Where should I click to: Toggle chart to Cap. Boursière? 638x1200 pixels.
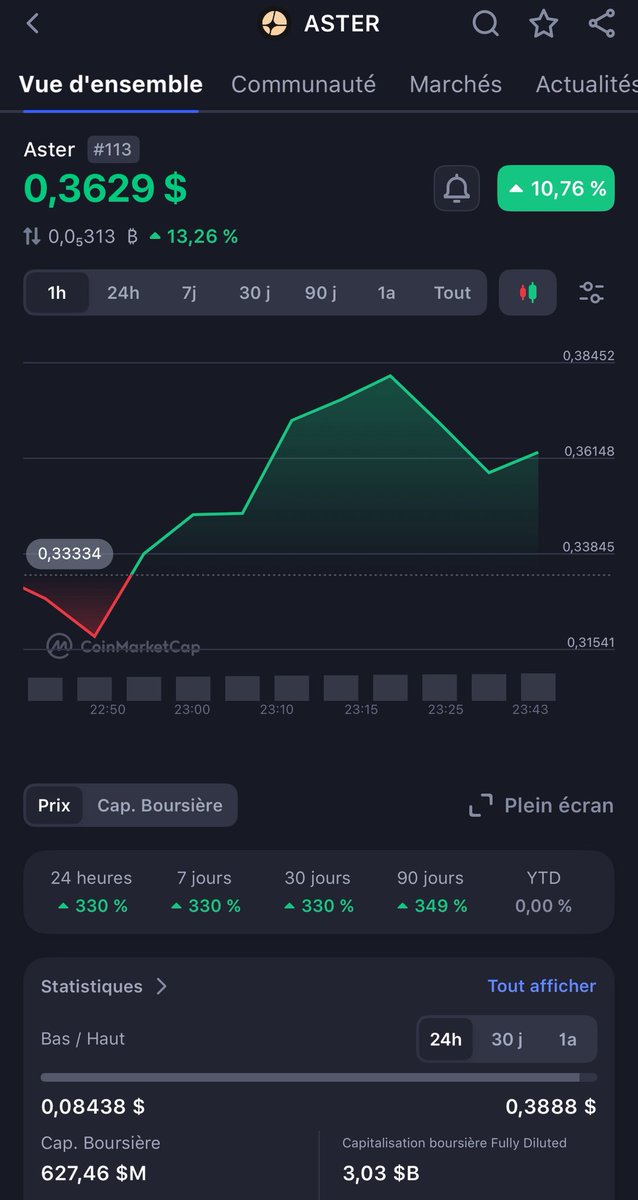point(160,805)
